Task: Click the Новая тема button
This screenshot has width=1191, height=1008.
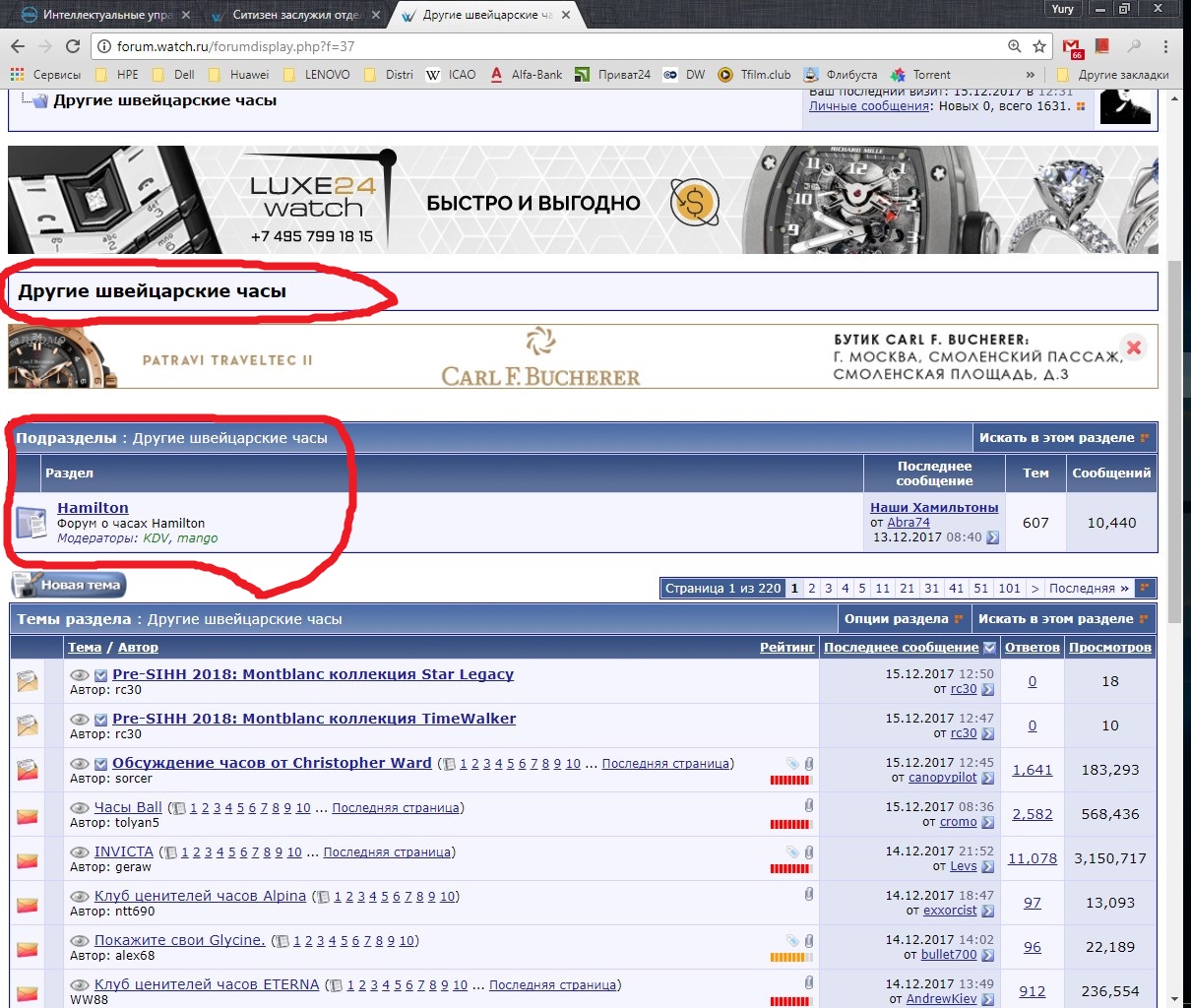Action: click(x=69, y=585)
